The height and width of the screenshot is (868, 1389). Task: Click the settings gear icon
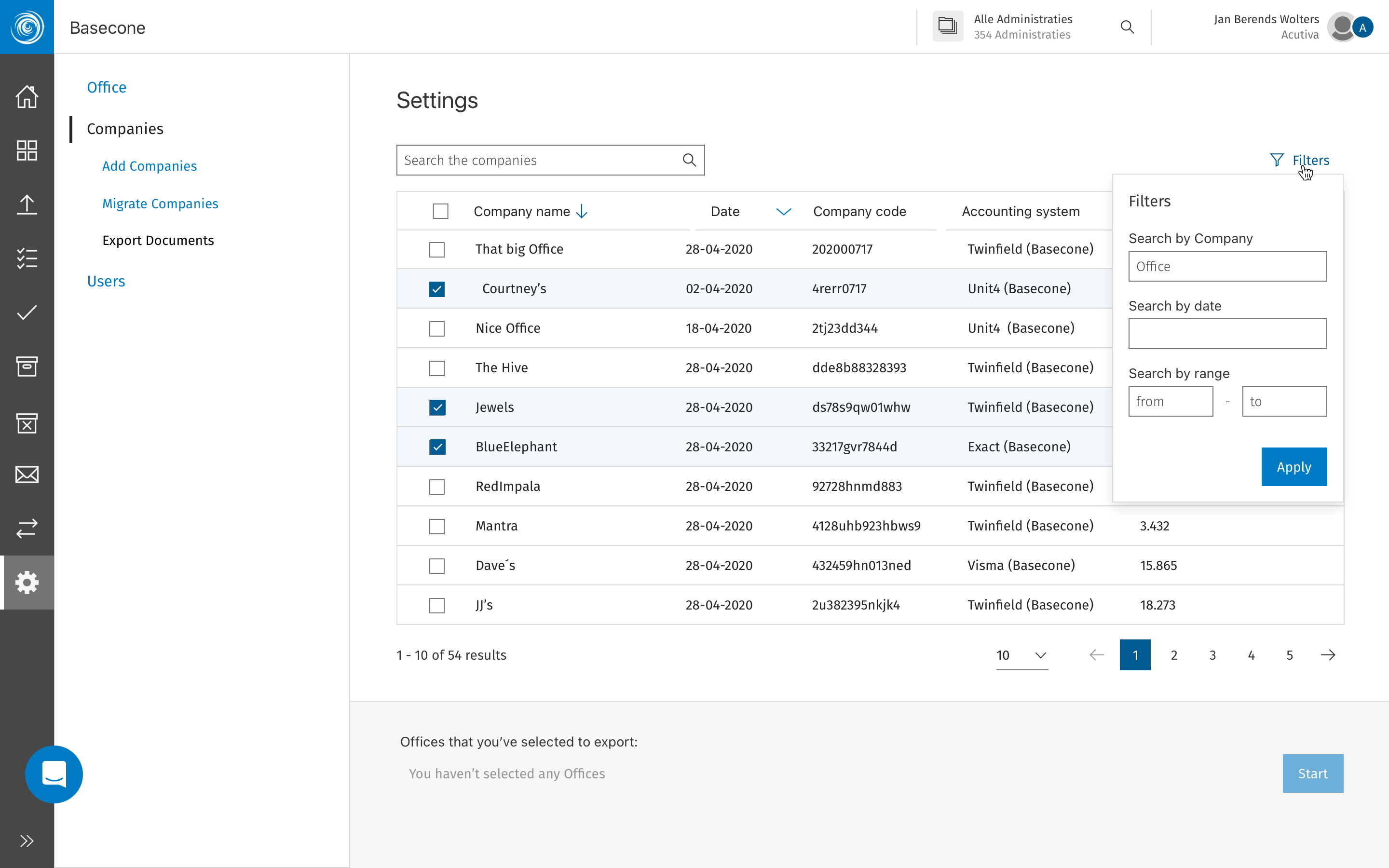27,582
